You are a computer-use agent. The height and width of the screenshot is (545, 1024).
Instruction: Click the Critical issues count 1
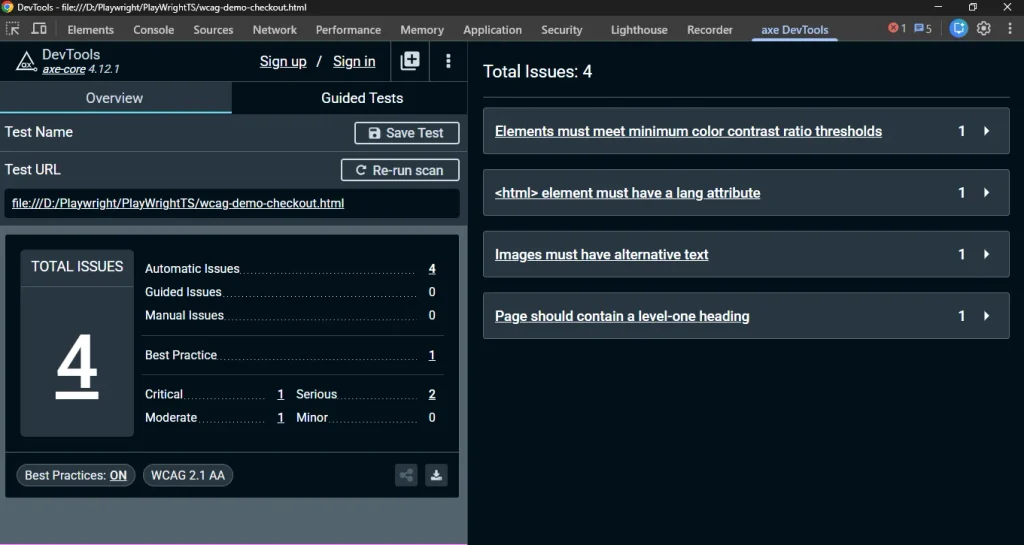point(280,394)
